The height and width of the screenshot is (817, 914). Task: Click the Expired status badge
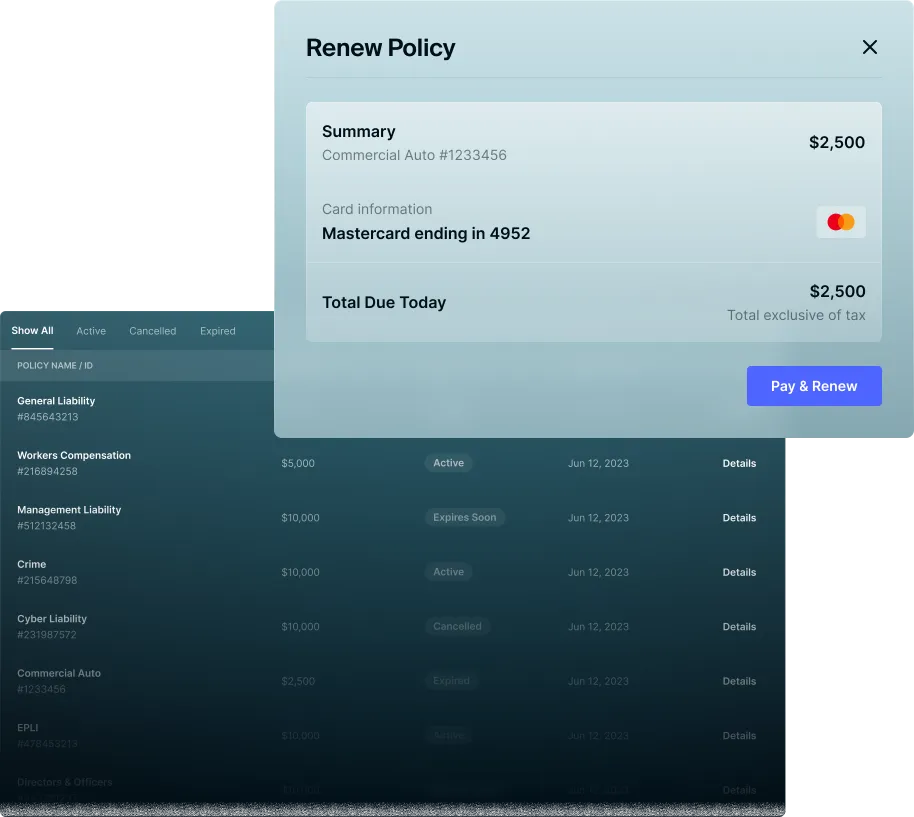451,681
